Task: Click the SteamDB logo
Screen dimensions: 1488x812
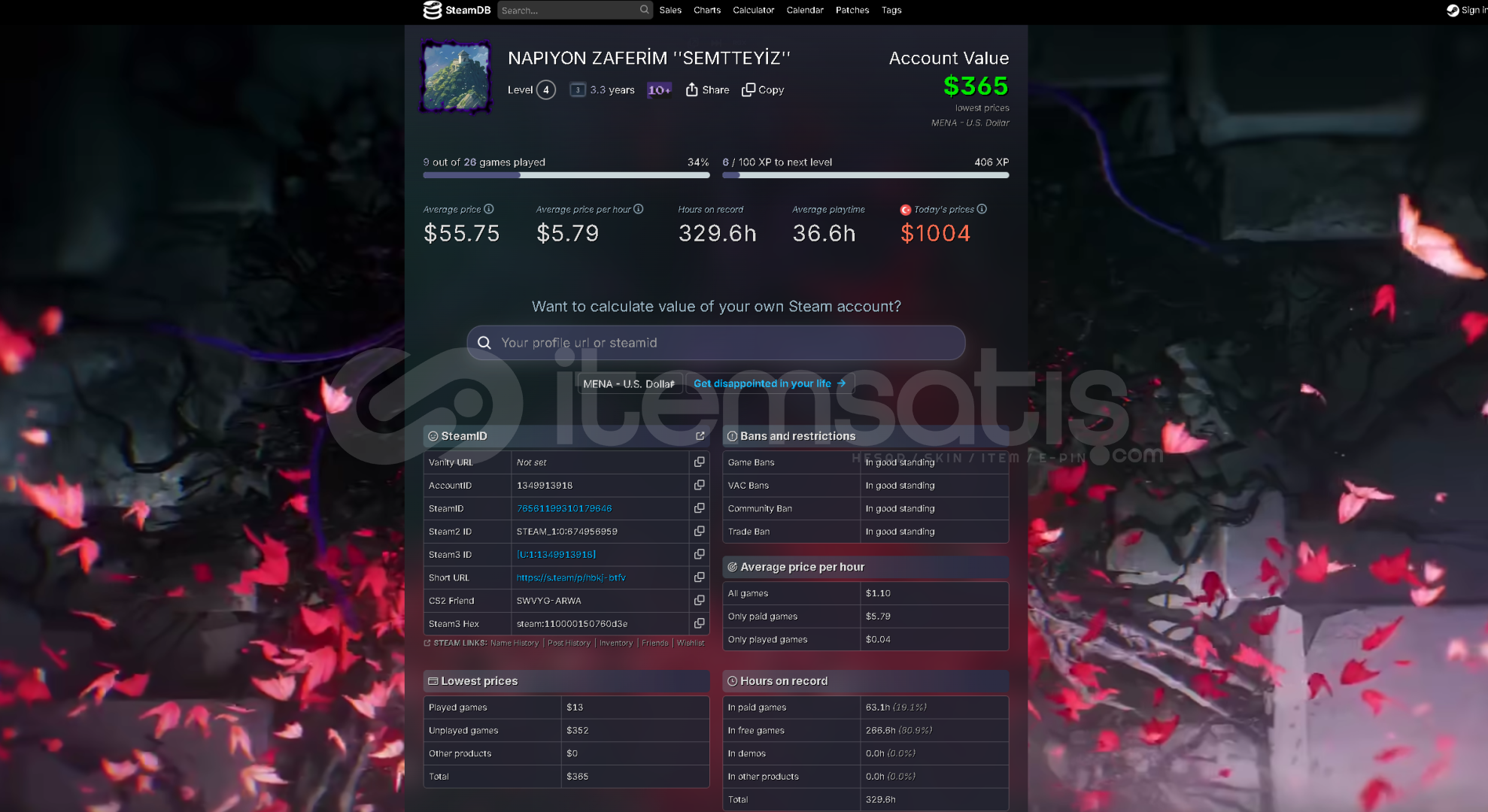Action: (x=457, y=10)
